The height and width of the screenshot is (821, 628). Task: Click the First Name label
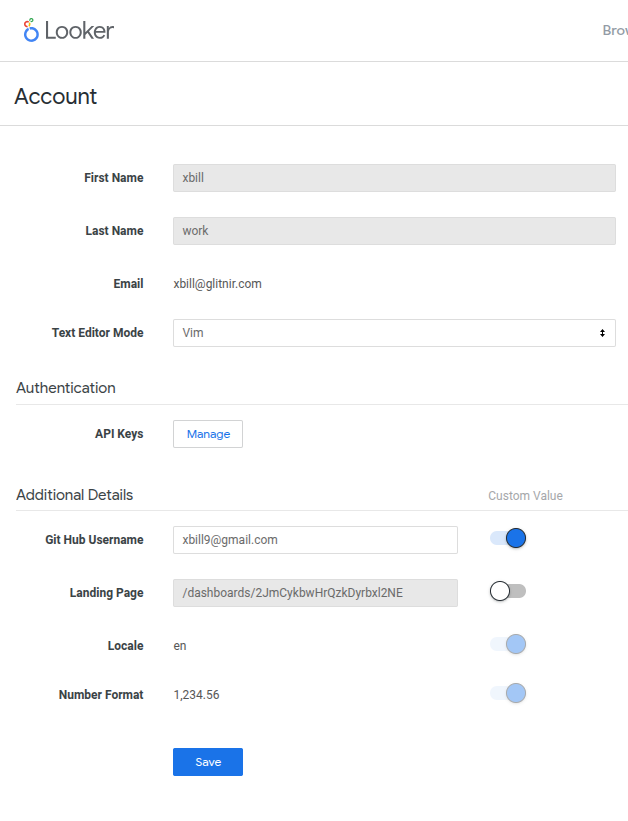coord(114,178)
